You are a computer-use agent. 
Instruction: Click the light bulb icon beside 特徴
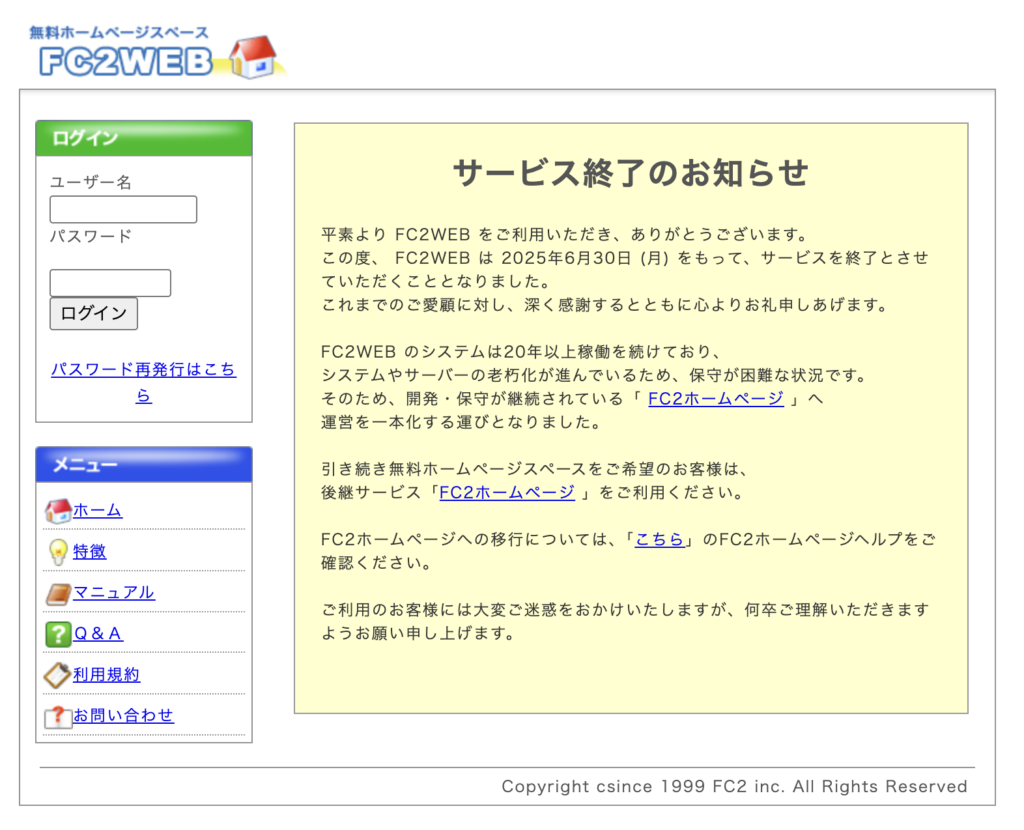[x=58, y=552]
